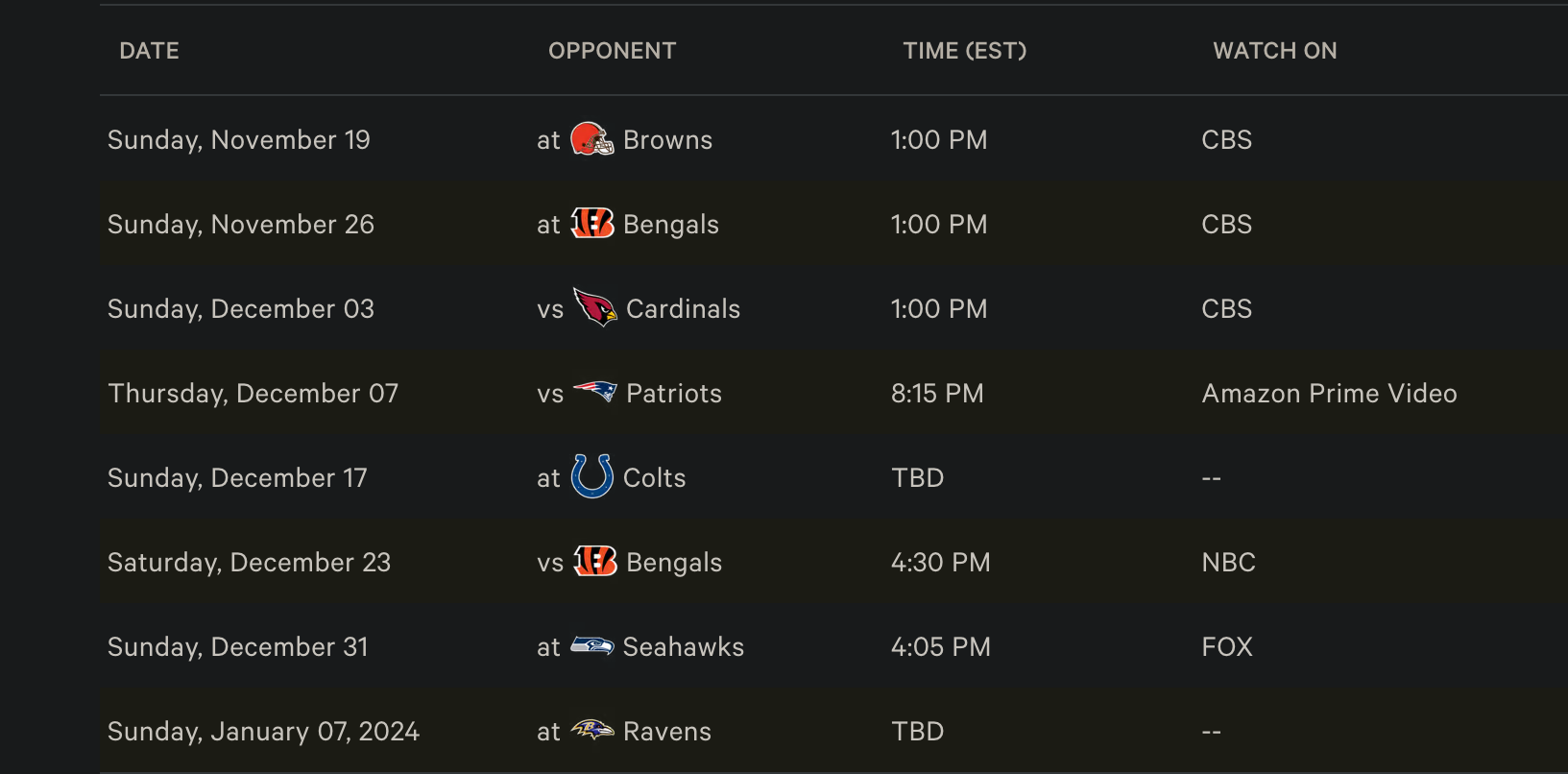The height and width of the screenshot is (774, 1568).
Task: Click the Ravens team logo
Action: 591,731
